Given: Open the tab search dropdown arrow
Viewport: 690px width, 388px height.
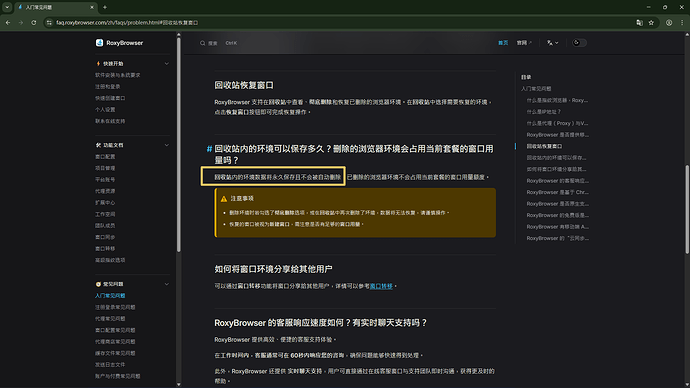Looking at the screenshot, I should pyautogui.click(x=7, y=7).
